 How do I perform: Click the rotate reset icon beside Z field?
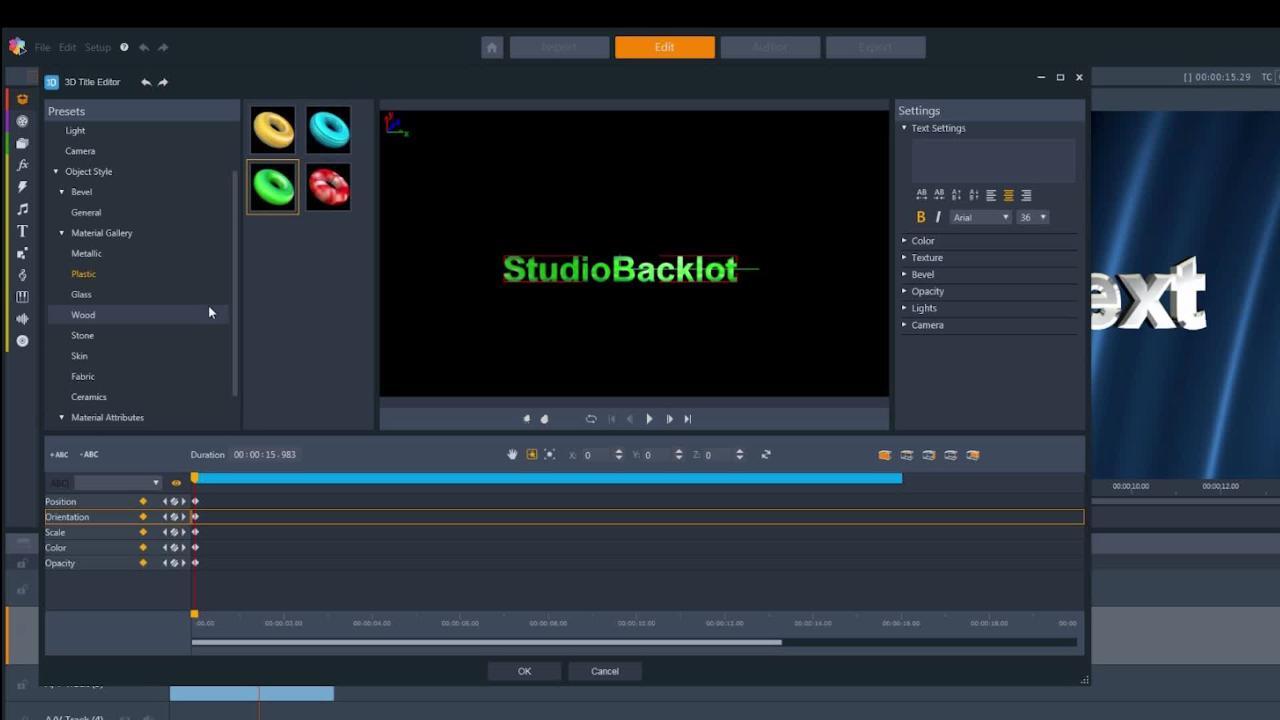click(x=766, y=454)
